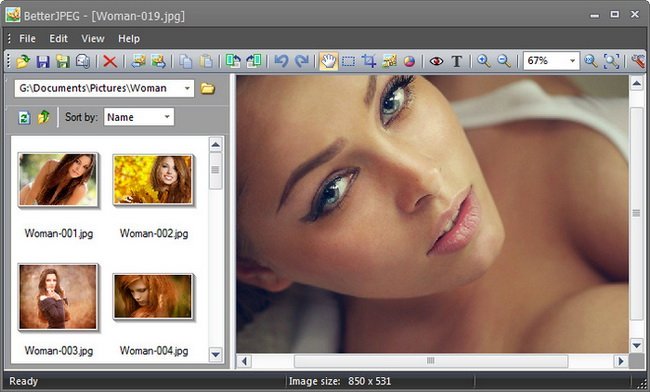Screen dimensions: 650x392
Task: Zoom out with the minus magnifier
Action: [x=504, y=61]
